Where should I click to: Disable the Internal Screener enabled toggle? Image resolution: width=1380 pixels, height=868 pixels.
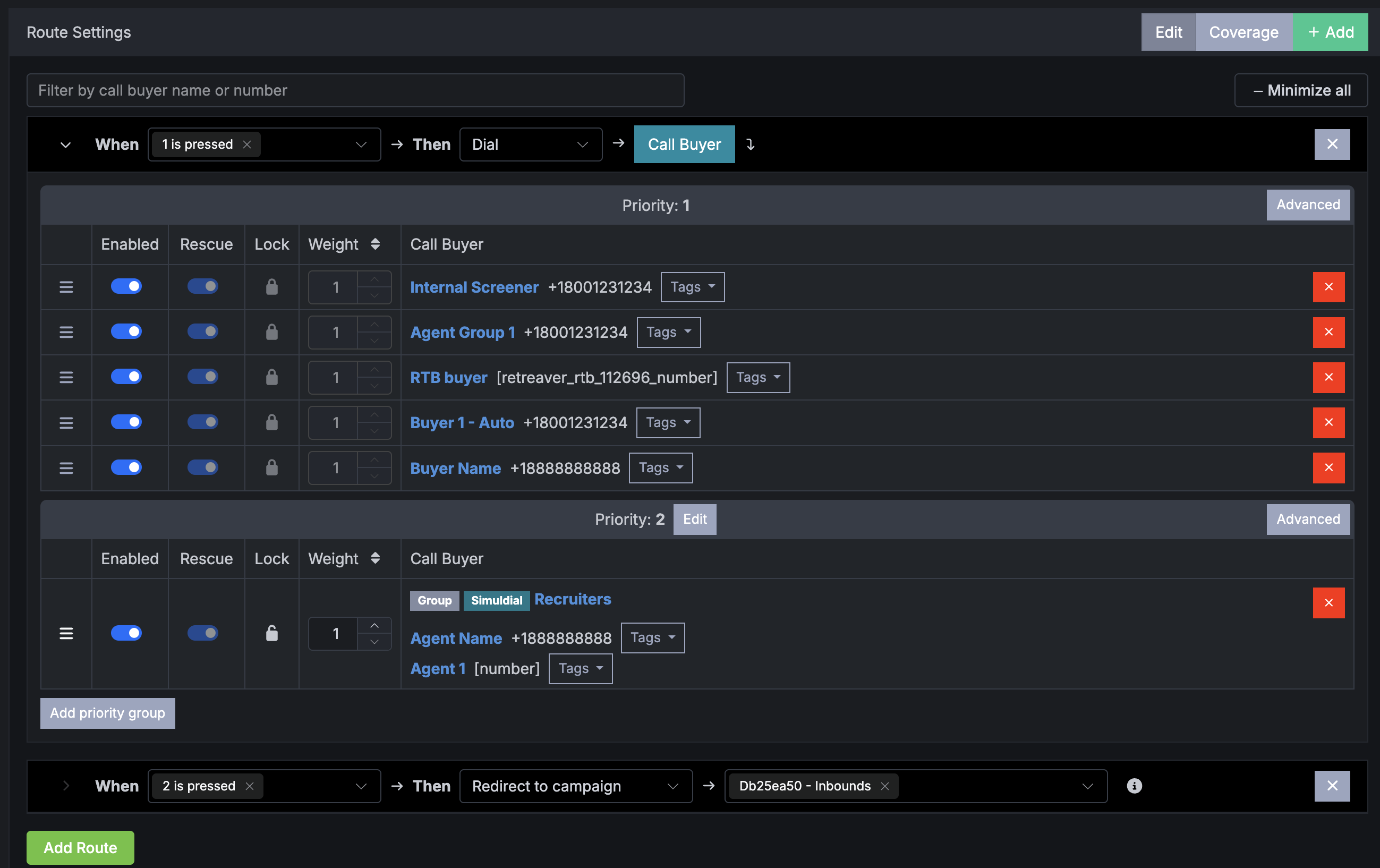126,286
